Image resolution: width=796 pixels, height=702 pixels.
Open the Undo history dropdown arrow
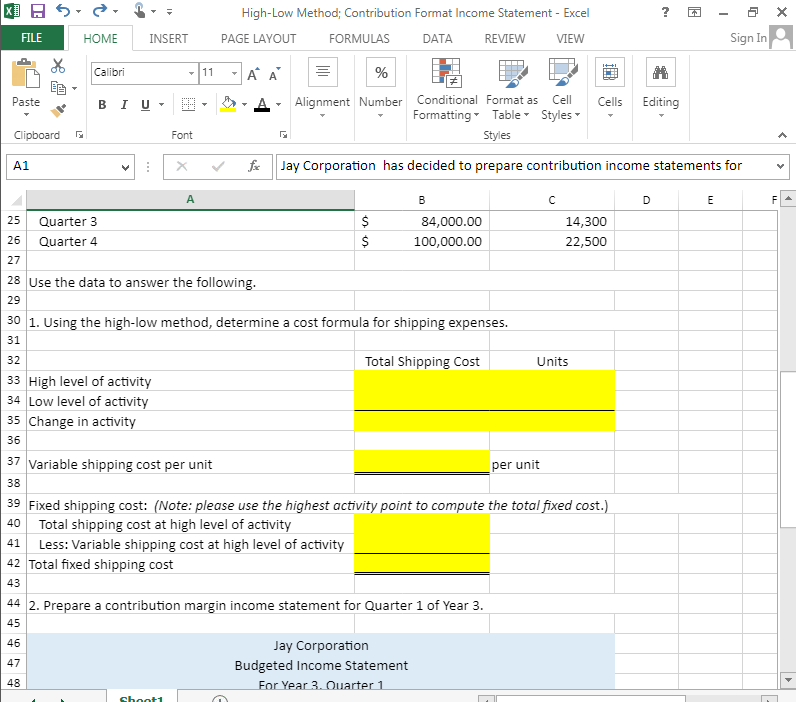click(78, 11)
